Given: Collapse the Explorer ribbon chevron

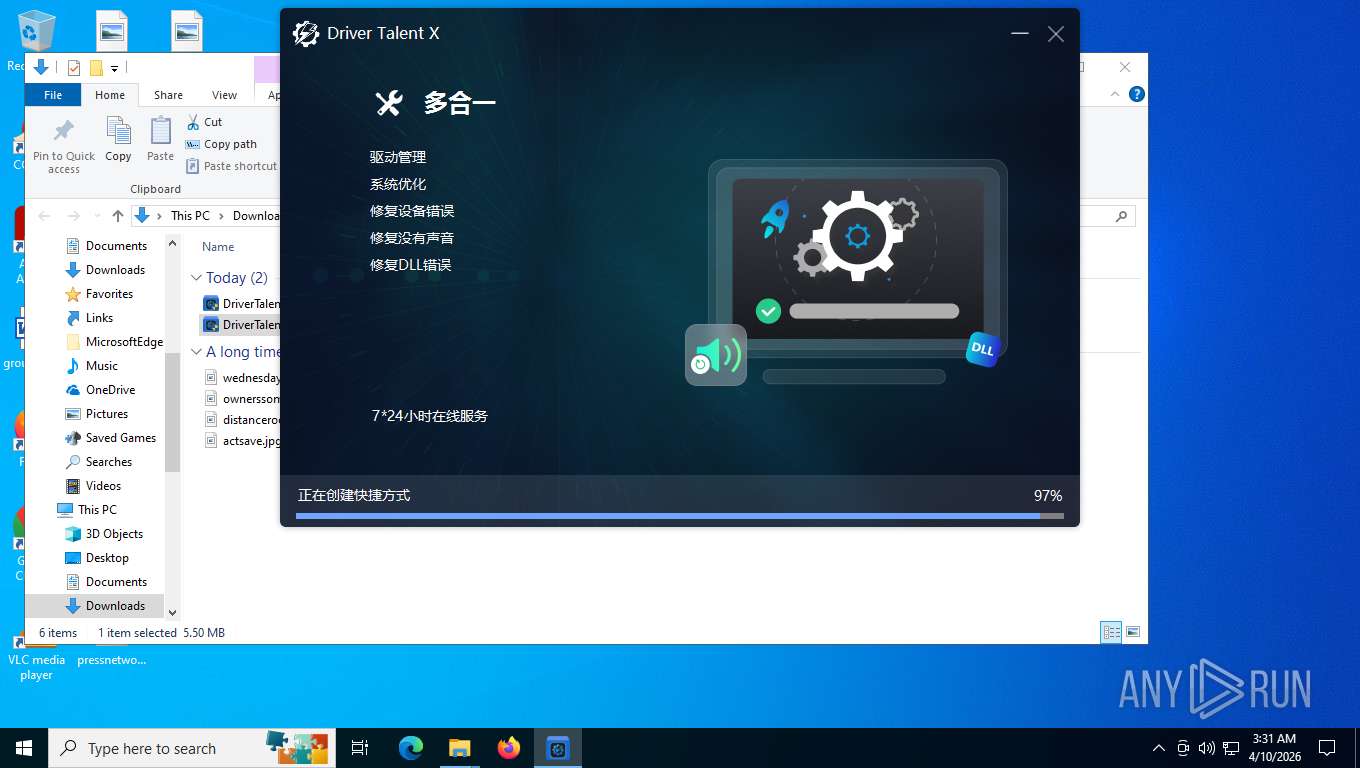Looking at the screenshot, I should [x=1115, y=94].
